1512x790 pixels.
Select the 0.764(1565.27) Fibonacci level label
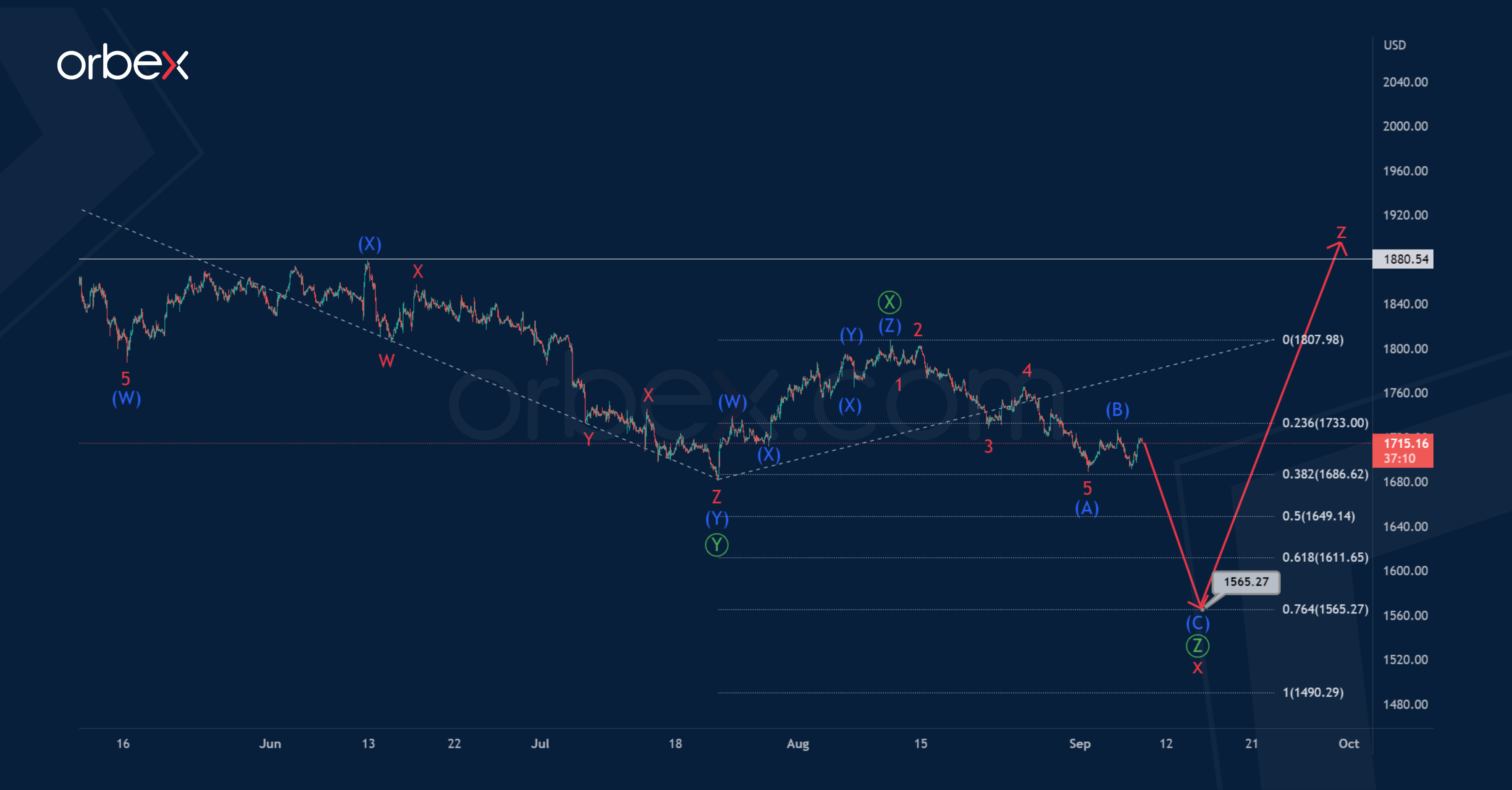point(1325,609)
